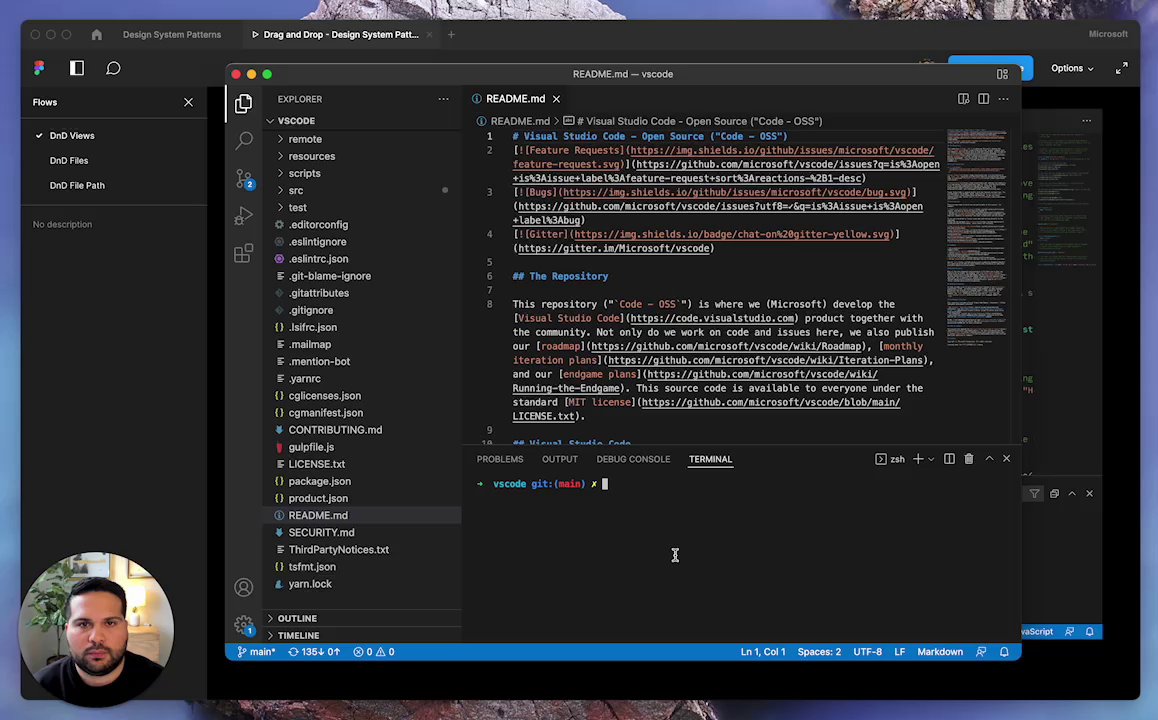Switch to the OUTPUT panel tab
Screen dimensions: 1158x720
(560, 459)
